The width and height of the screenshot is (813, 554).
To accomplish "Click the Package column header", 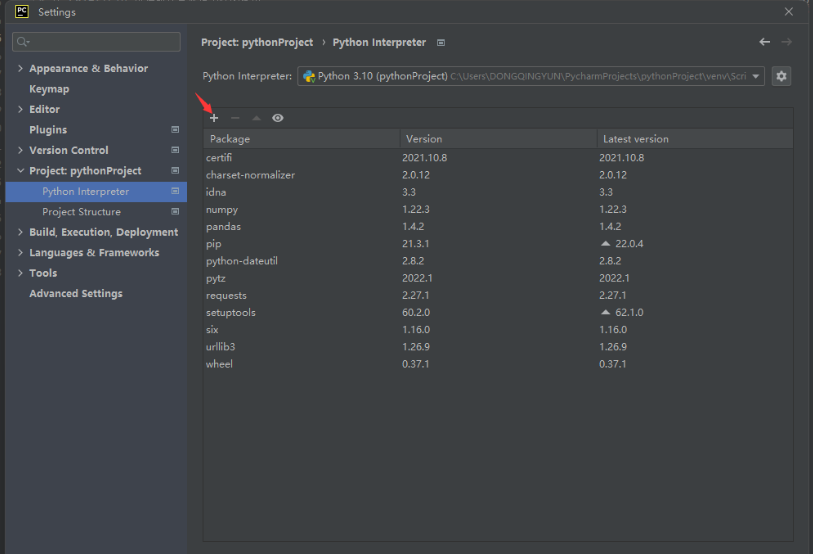I will click(x=302, y=139).
